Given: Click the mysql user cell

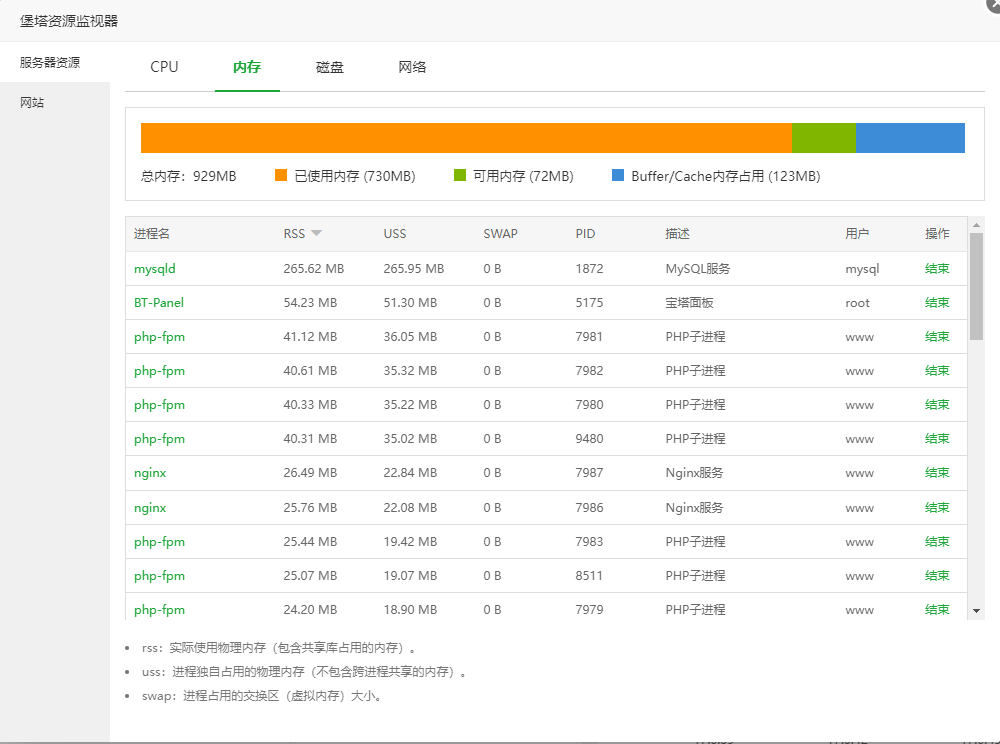Looking at the screenshot, I should point(862,269).
